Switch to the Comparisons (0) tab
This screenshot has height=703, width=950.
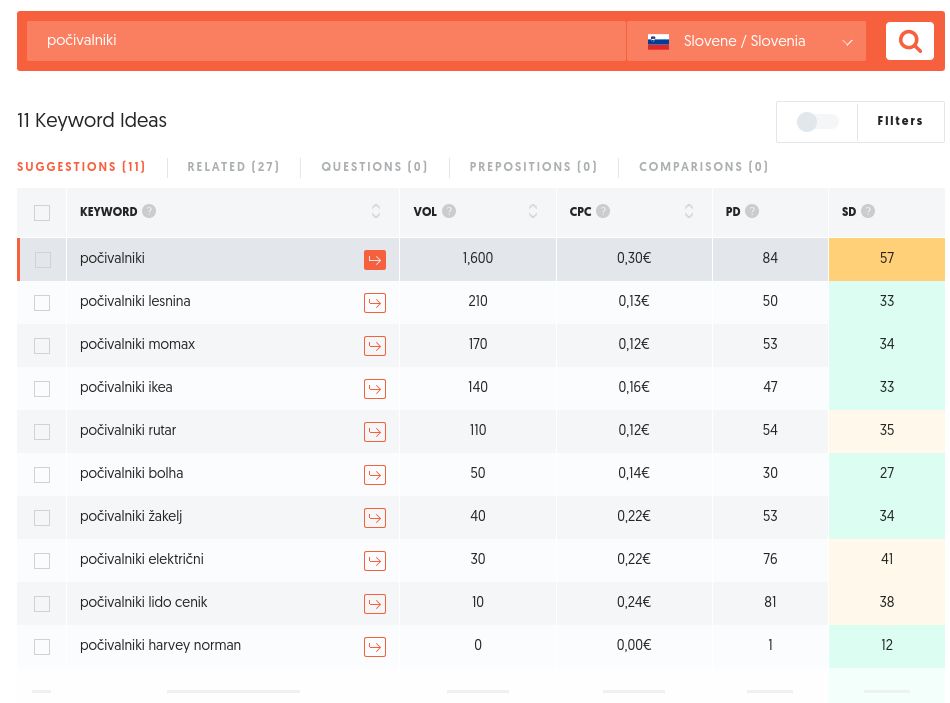[x=703, y=167]
